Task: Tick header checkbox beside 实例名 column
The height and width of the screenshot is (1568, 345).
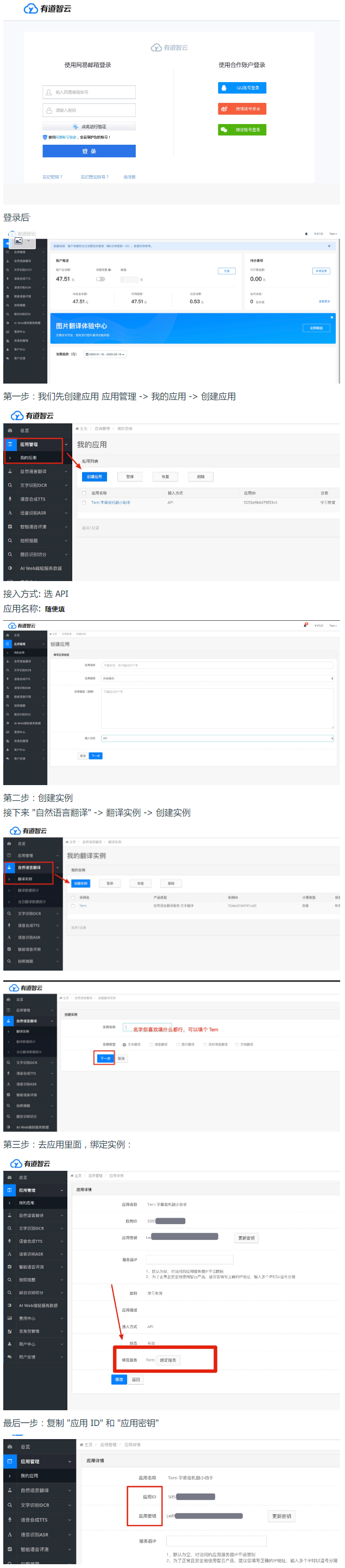Action: tap(73, 897)
